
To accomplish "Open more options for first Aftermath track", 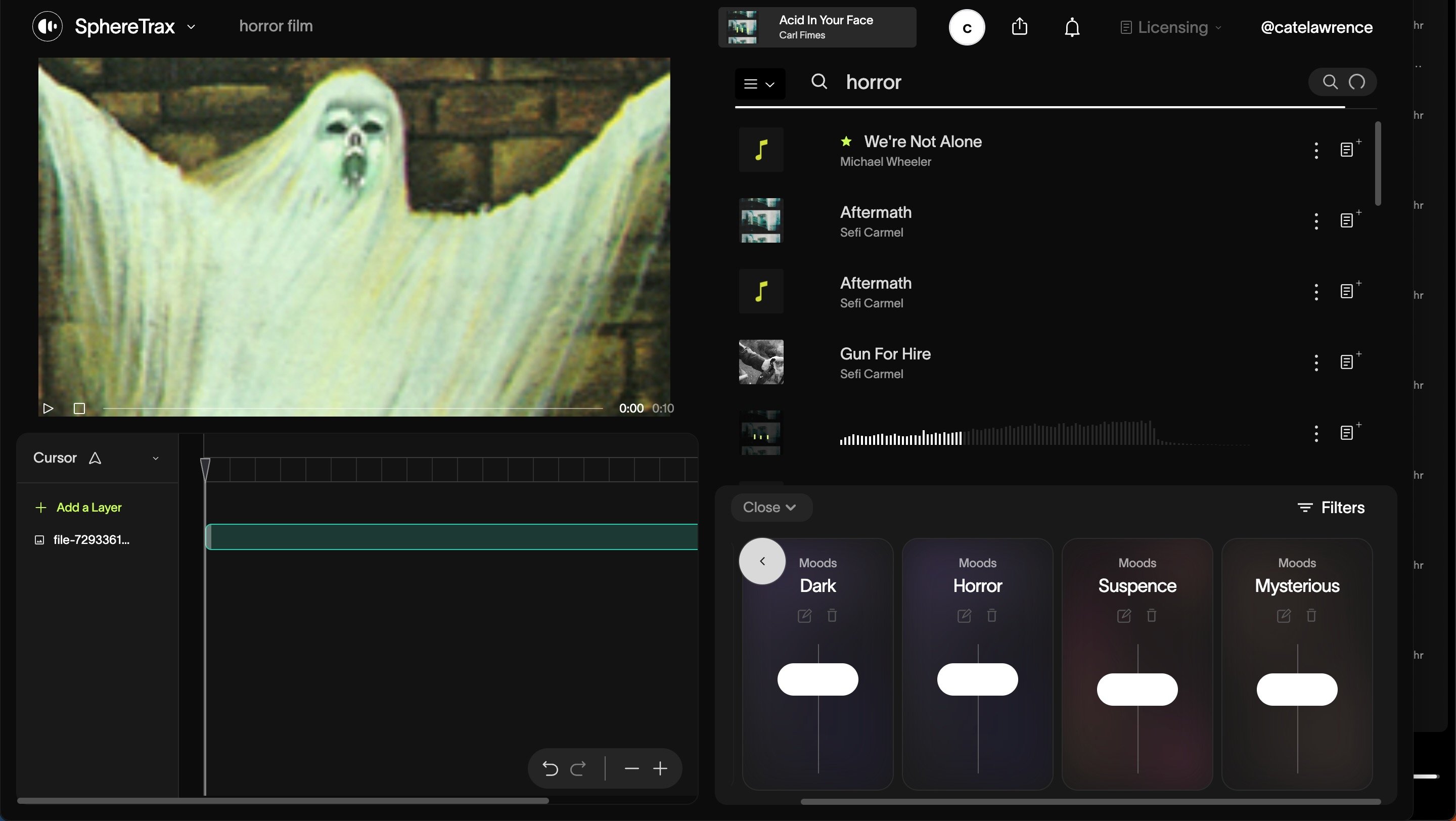I will 1316,221.
